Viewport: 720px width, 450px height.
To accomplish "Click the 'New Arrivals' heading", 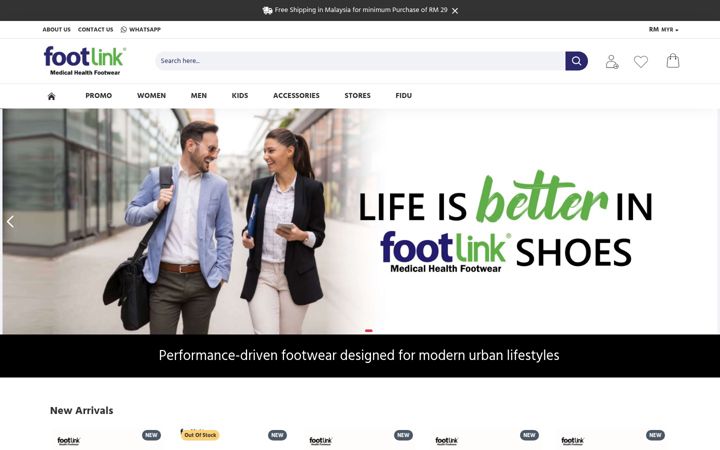I will point(81,411).
